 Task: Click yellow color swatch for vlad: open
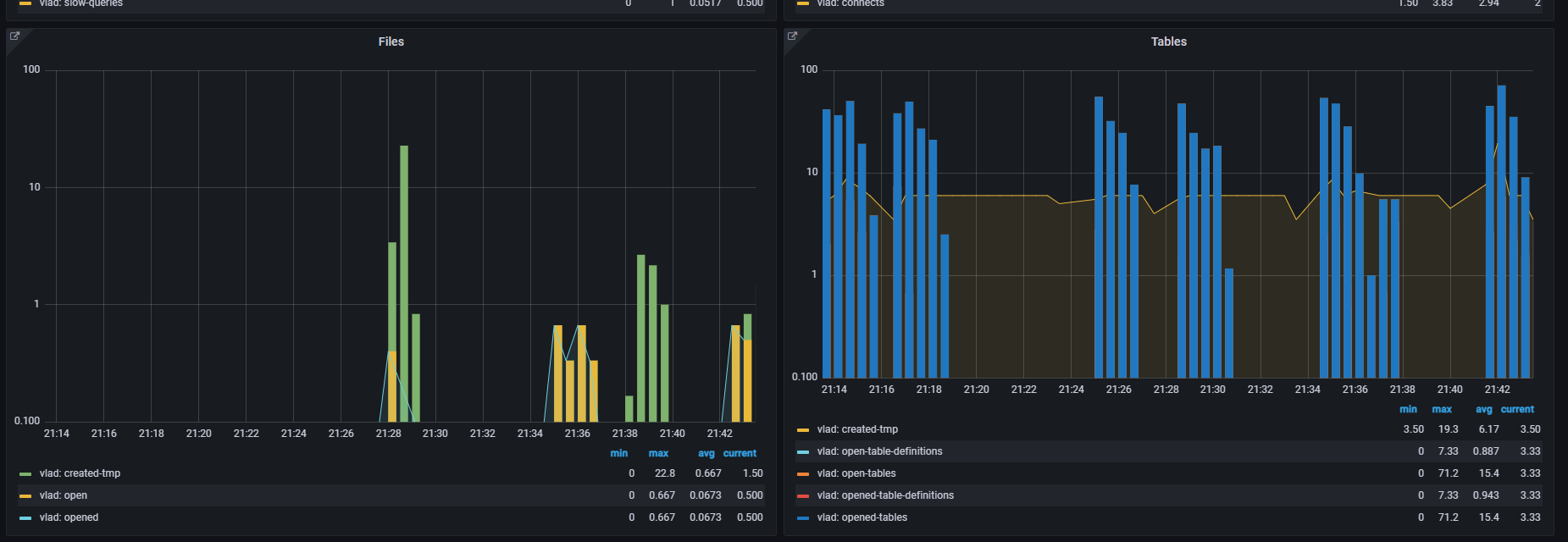tap(25, 496)
